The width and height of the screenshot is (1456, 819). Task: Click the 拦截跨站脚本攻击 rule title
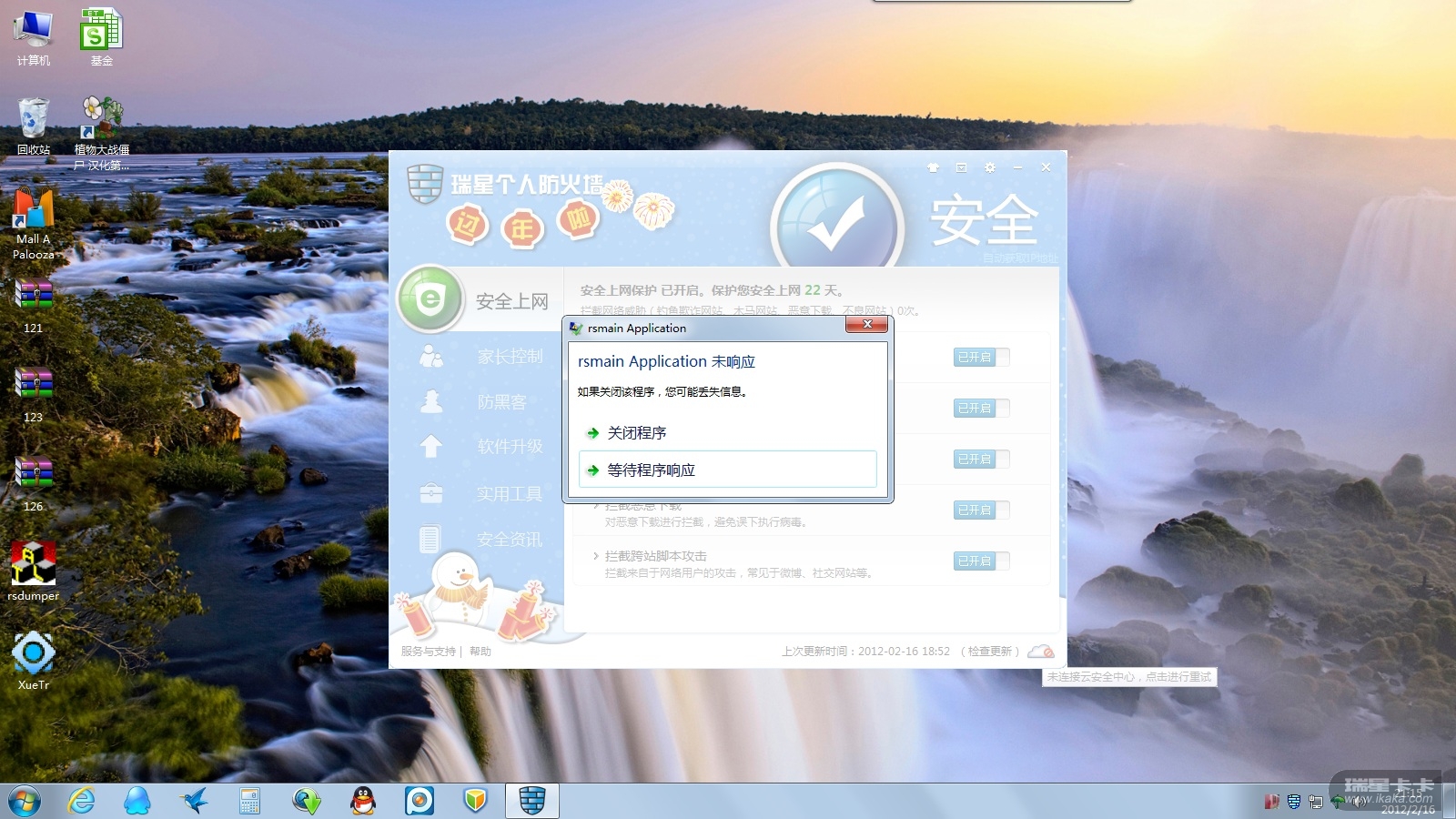[x=656, y=556]
